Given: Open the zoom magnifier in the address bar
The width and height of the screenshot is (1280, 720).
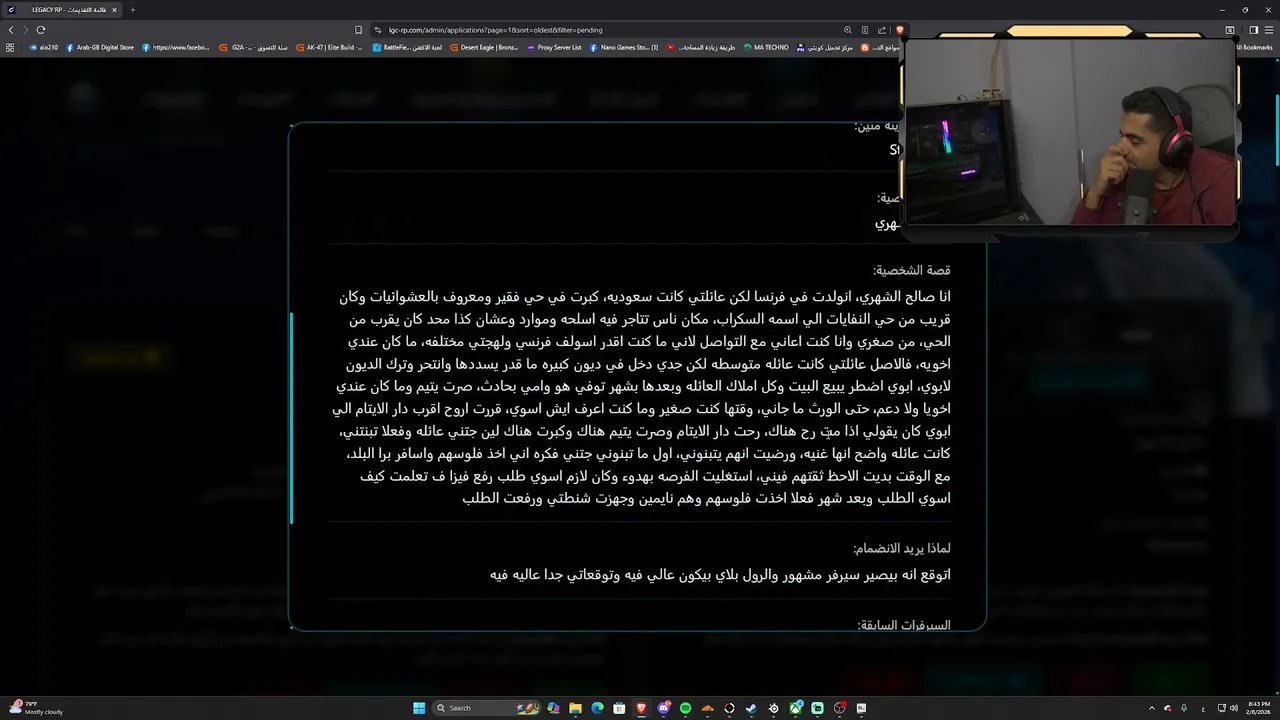Looking at the screenshot, I should (x=848, y=30).
